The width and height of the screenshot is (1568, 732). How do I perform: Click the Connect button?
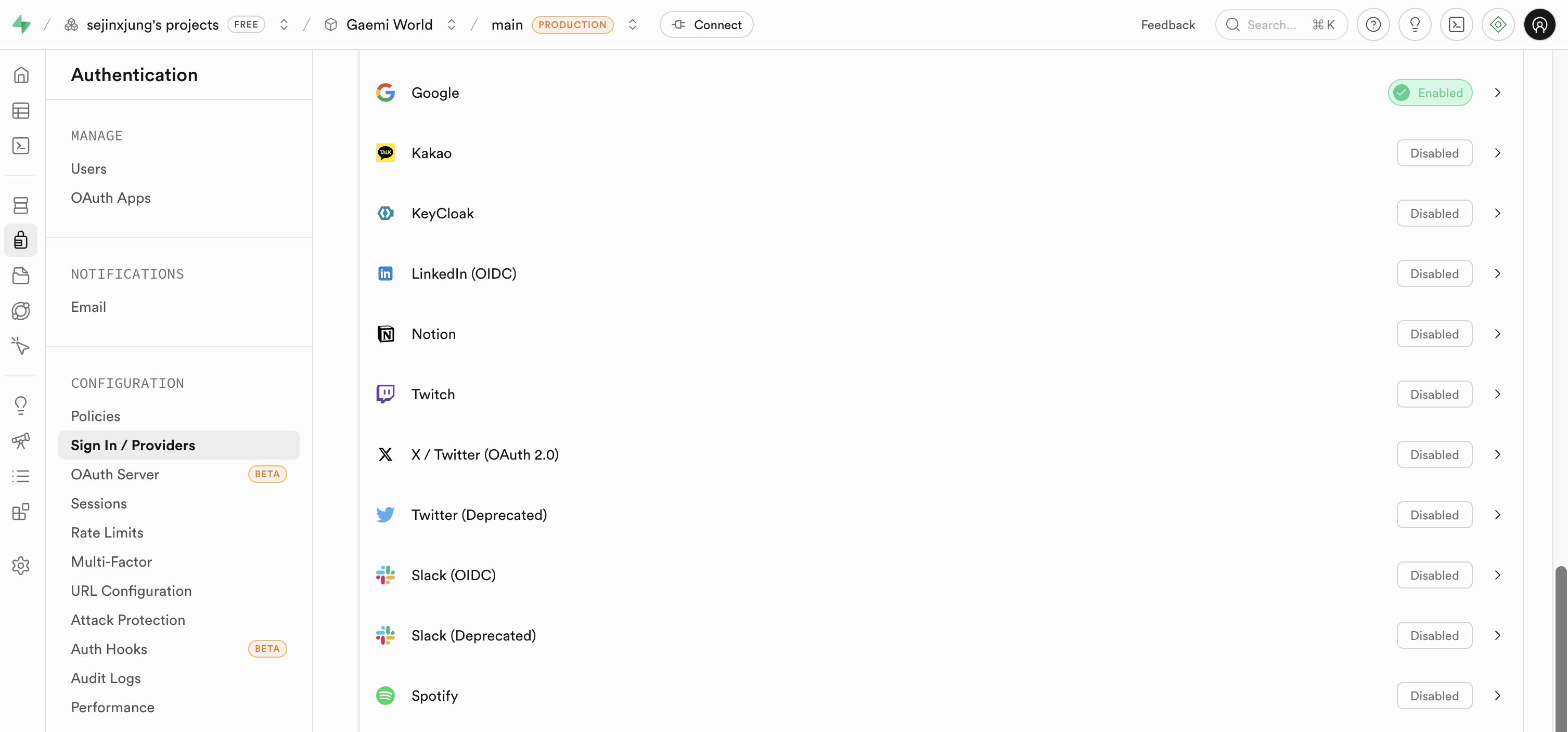point(706,25)
